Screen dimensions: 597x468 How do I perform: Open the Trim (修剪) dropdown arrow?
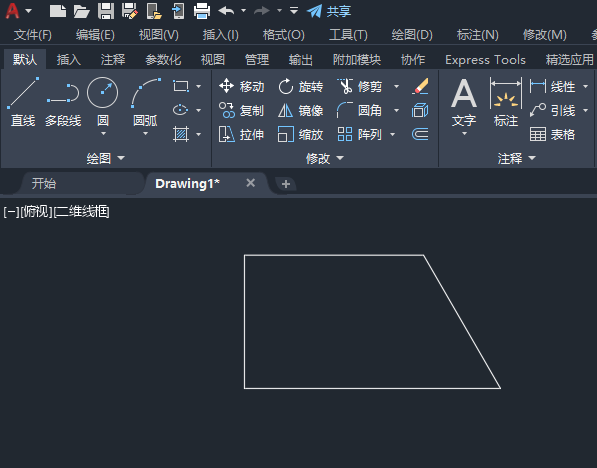396,86
